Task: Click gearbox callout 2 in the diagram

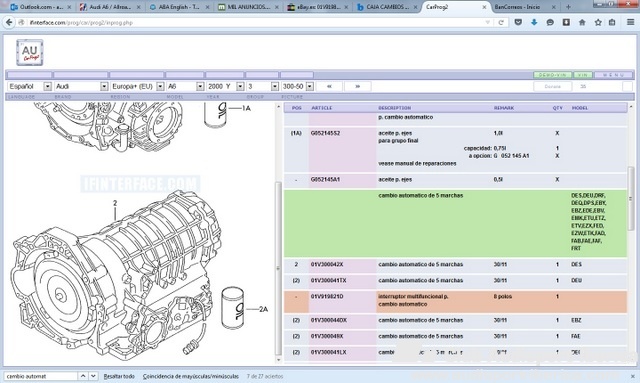Action: 115,203
